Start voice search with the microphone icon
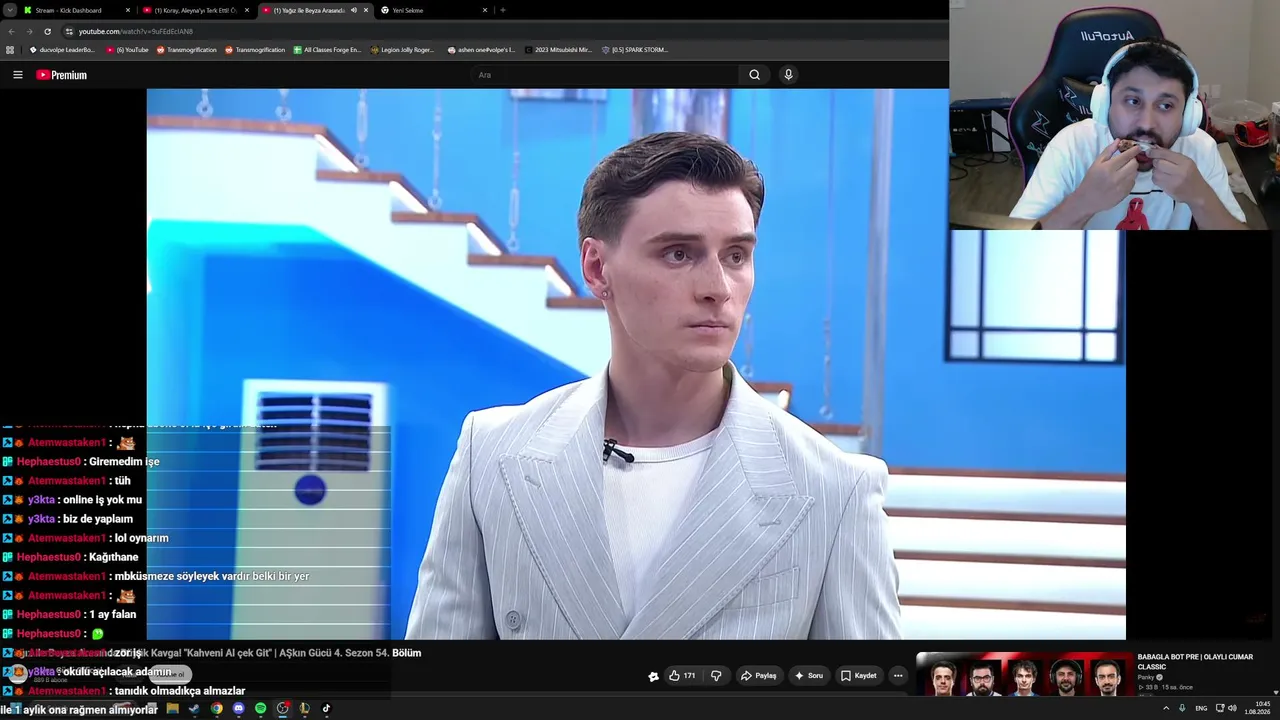The height and width of the screenshot is (720, 1280). pyautogui.click(x=788, y=75)
